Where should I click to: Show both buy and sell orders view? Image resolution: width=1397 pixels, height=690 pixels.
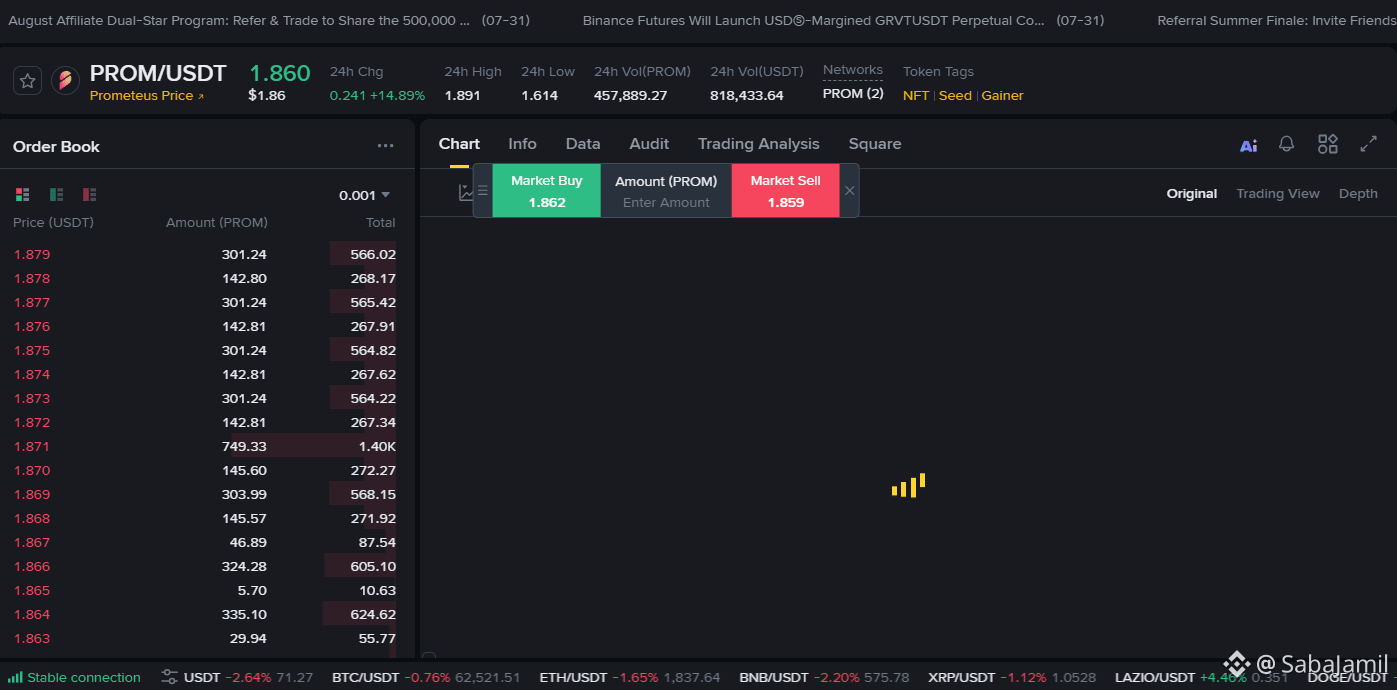click(23, 194)
